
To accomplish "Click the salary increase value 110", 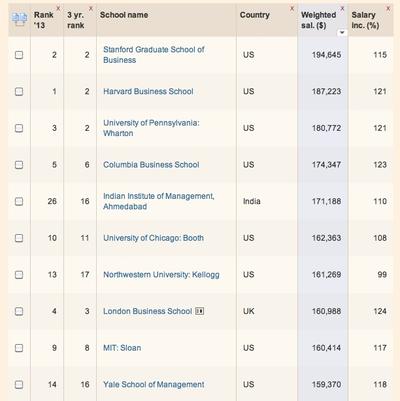I will coord(380,201).
